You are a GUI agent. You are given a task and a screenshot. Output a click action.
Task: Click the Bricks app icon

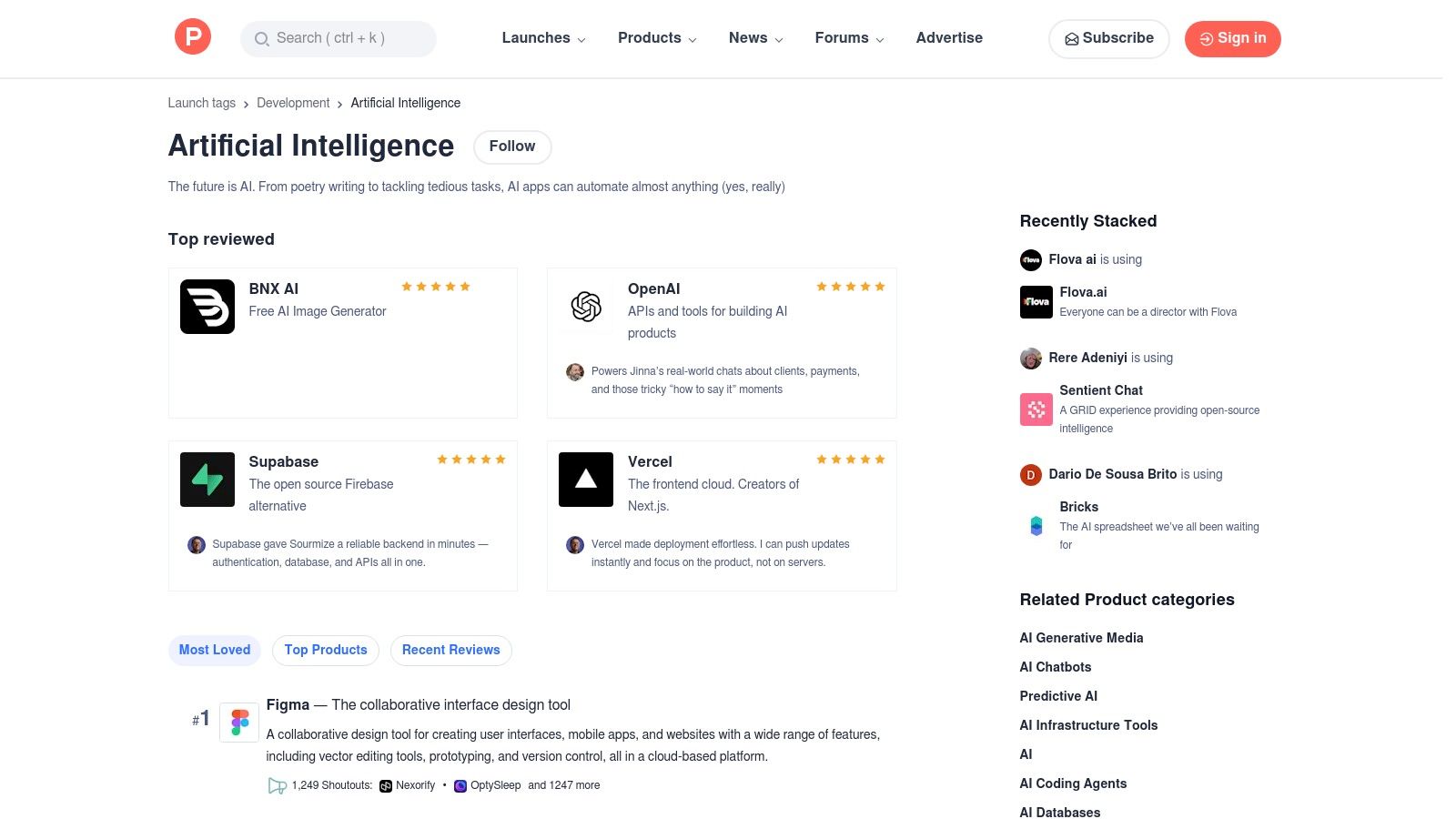pyautogui.click(x=1036, y=526)
